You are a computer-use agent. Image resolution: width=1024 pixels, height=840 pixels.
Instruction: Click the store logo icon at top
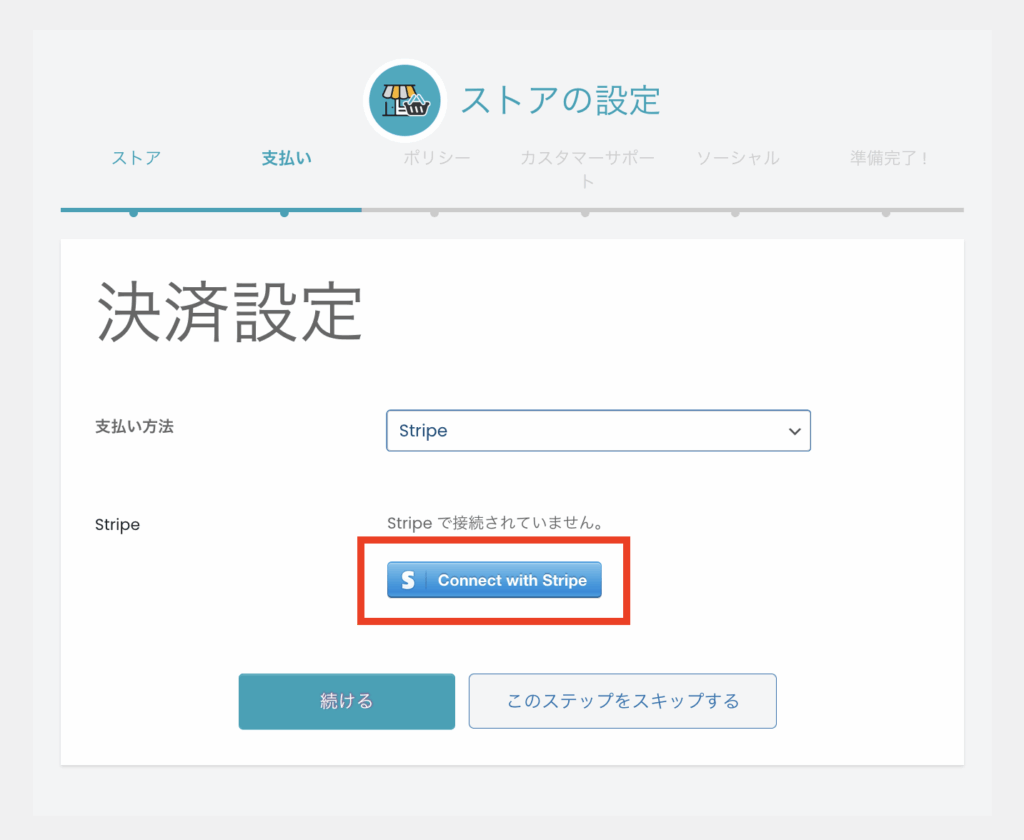(405, 100)
